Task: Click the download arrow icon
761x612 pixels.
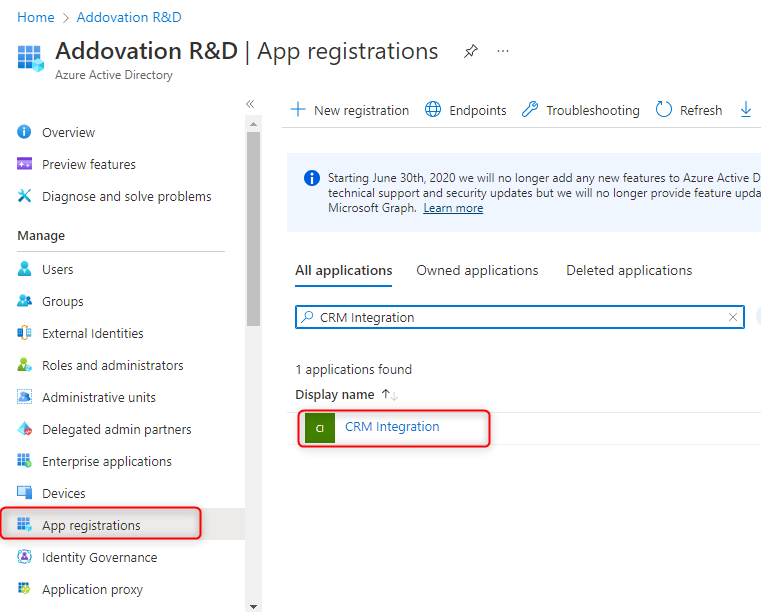Action: click(x=746, y=110)
